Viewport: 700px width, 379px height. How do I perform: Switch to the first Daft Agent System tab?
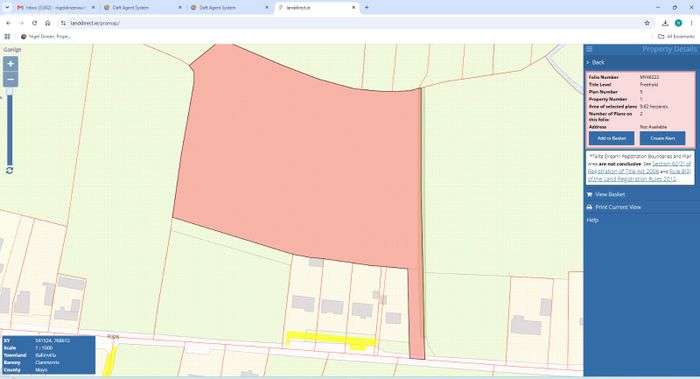point(142,8)
